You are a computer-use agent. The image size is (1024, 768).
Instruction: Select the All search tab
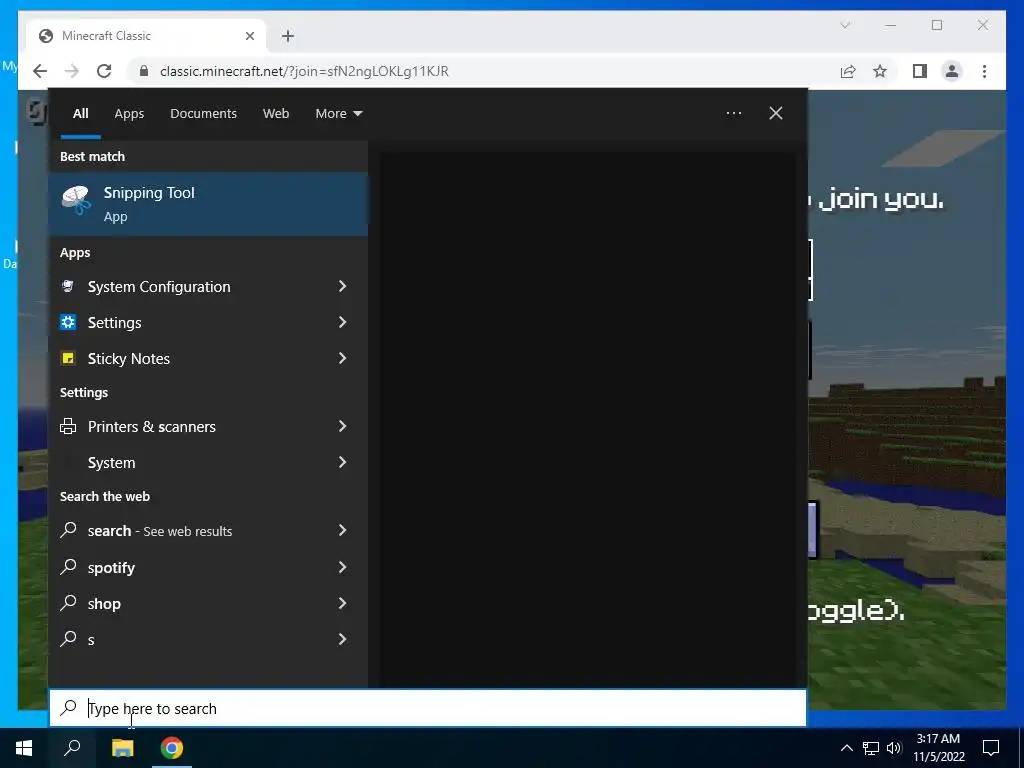tap(80, 114)
